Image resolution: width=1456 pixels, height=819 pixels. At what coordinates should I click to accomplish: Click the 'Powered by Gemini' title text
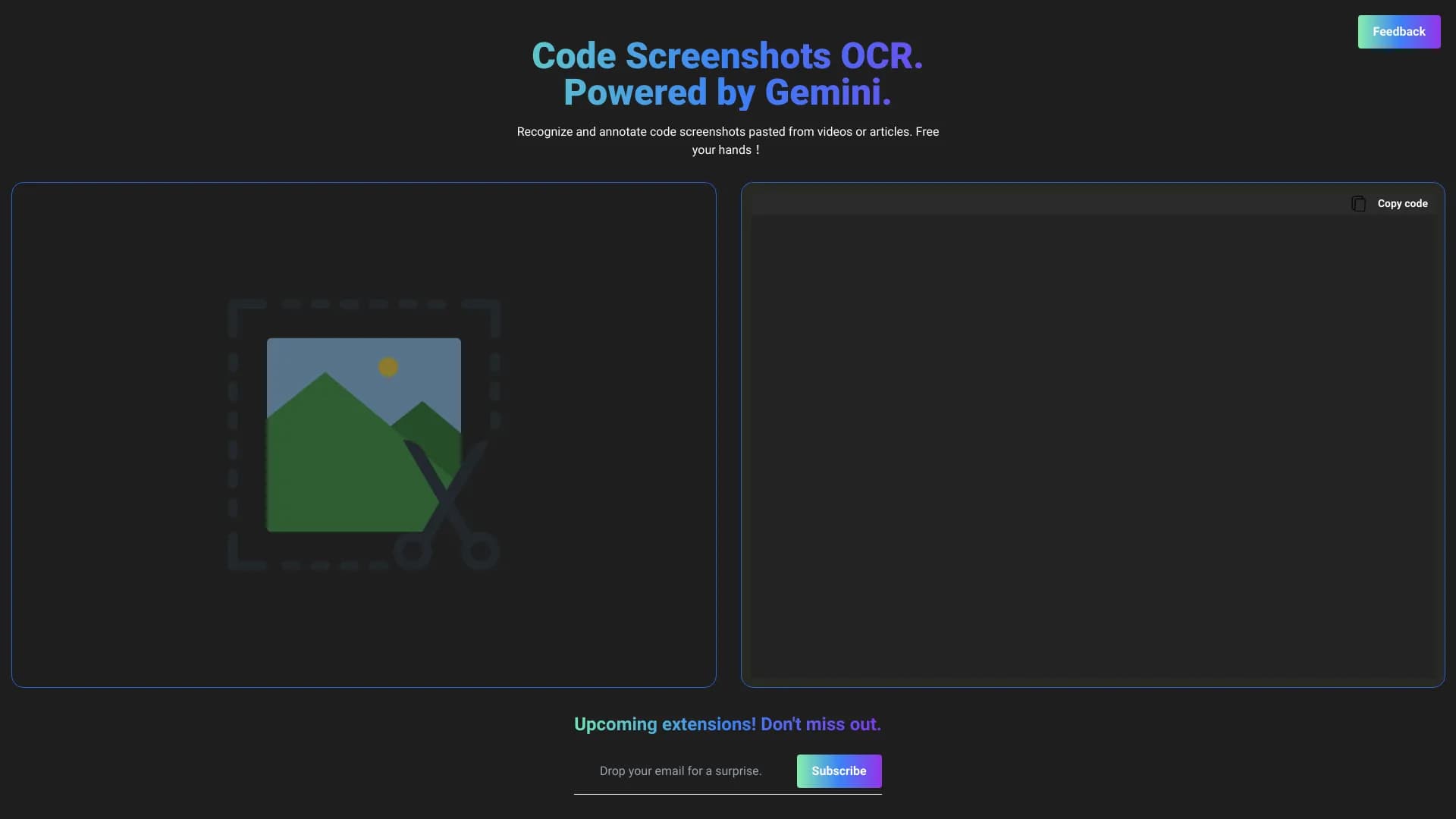[x=726, y=92]
